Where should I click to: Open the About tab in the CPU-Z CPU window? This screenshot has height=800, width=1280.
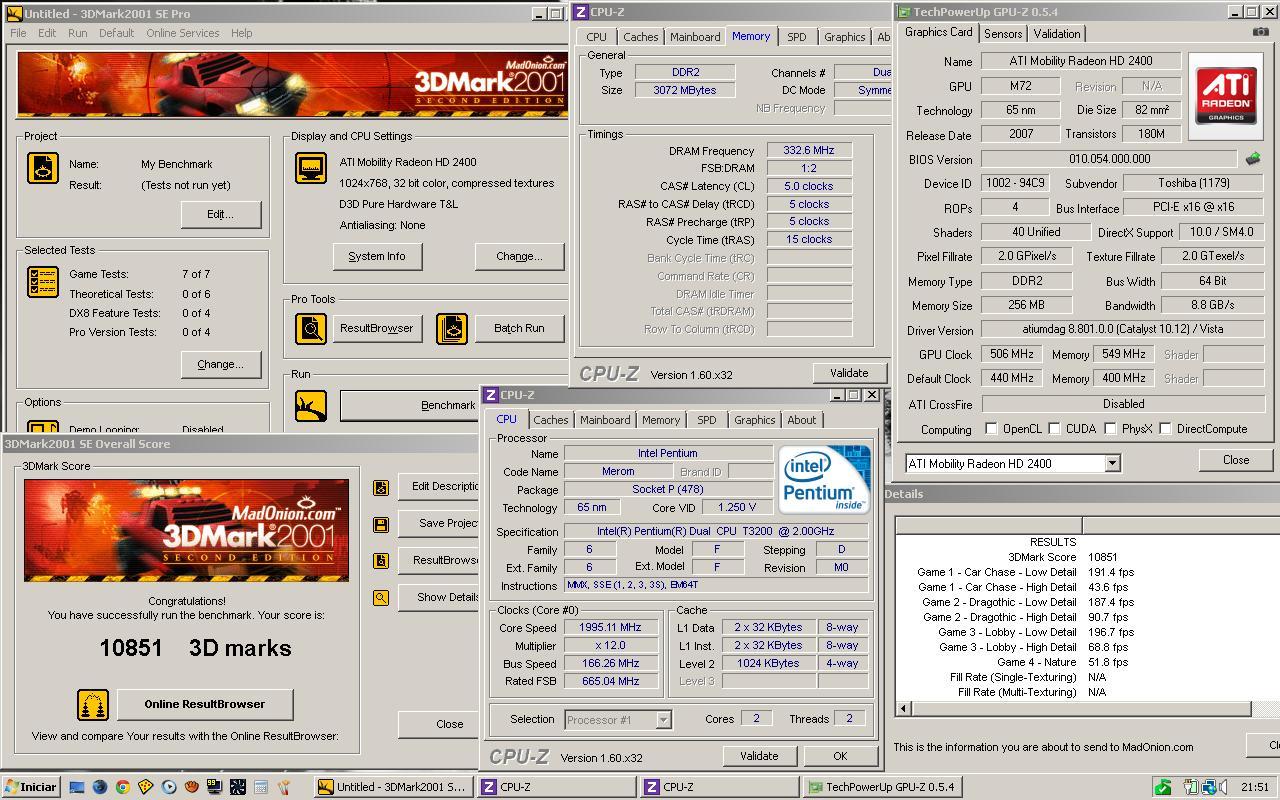click(801, 420)
